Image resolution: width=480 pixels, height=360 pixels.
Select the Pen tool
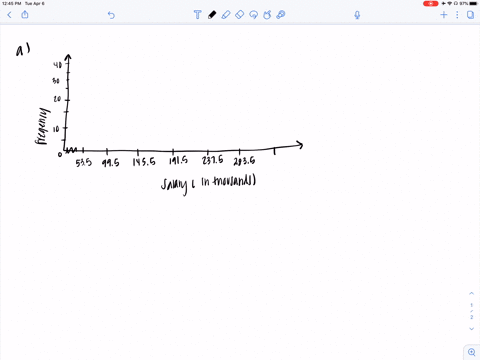212,15
